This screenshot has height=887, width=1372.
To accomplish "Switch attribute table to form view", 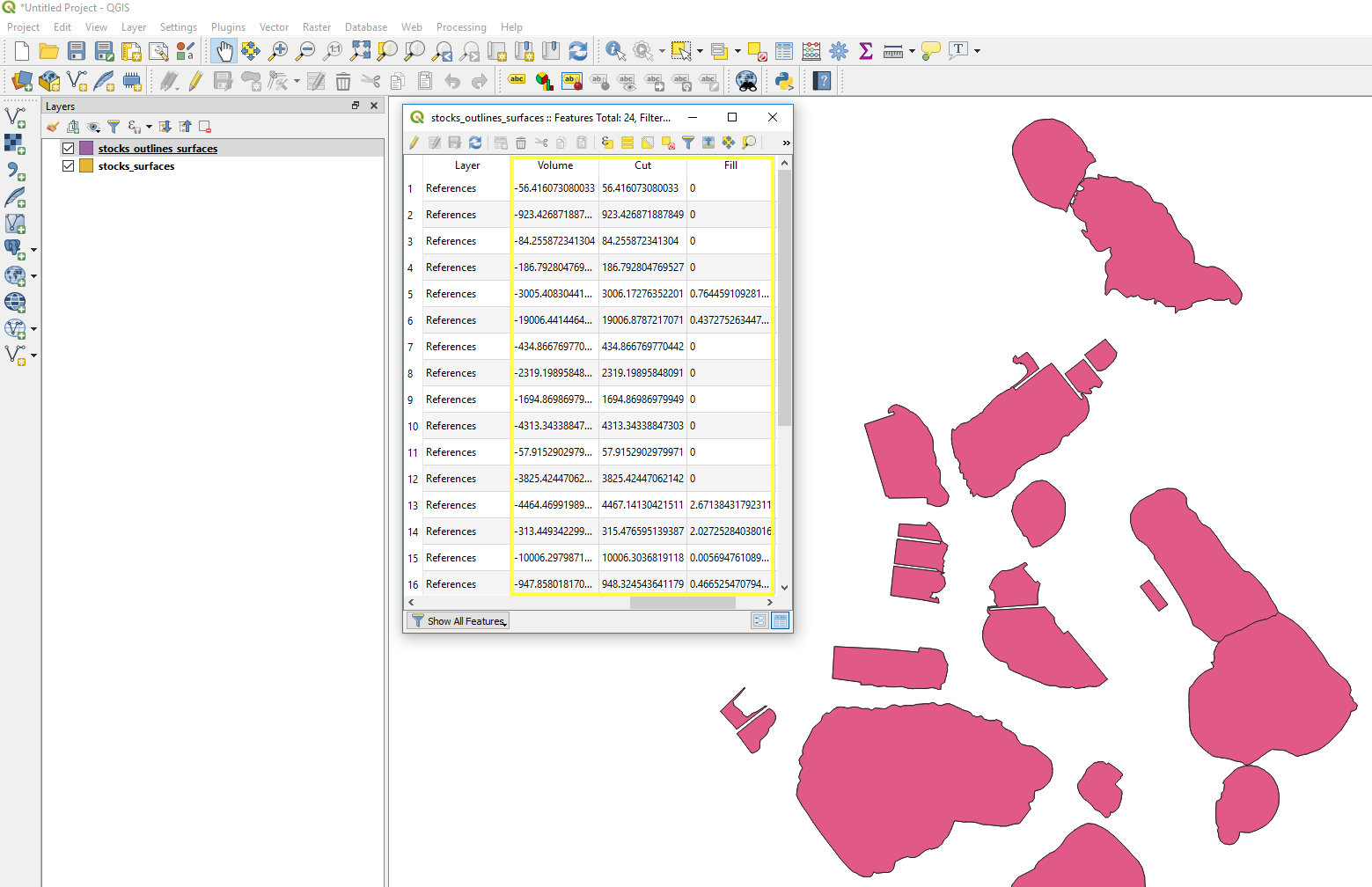I will click(759, 620).
